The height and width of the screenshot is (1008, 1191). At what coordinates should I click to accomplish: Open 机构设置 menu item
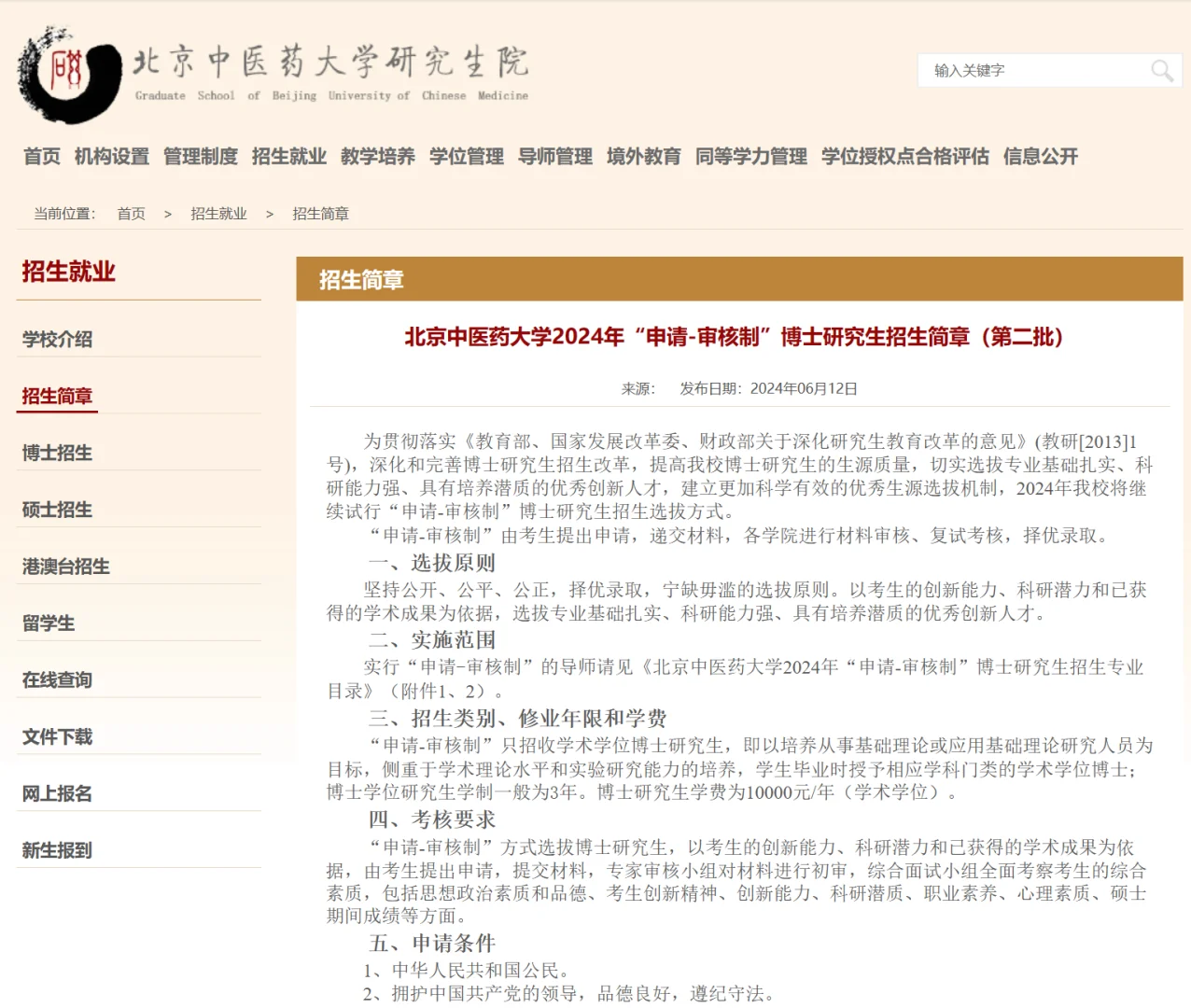(x=112, y=157)
